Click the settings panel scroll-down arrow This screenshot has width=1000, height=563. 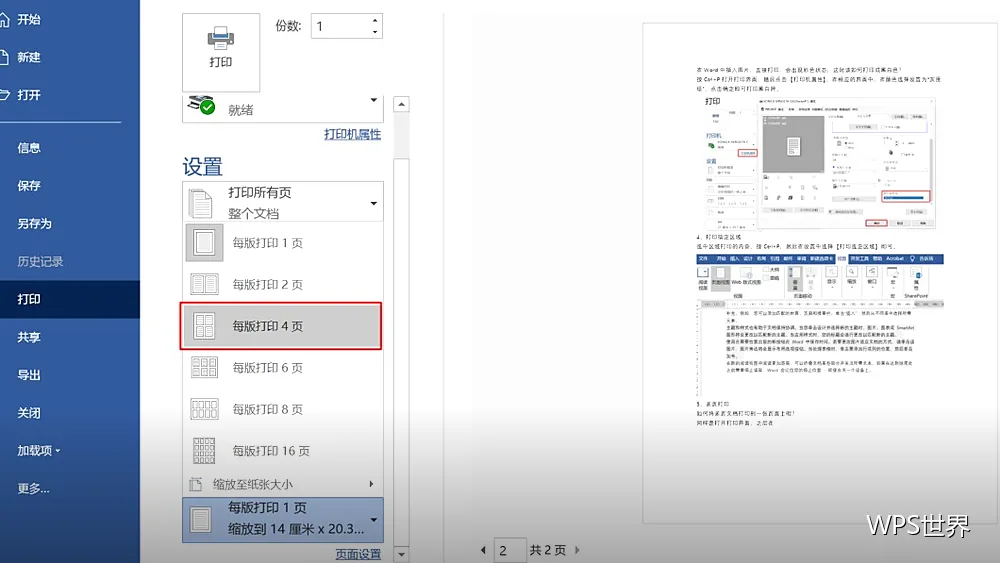(401, 554)
